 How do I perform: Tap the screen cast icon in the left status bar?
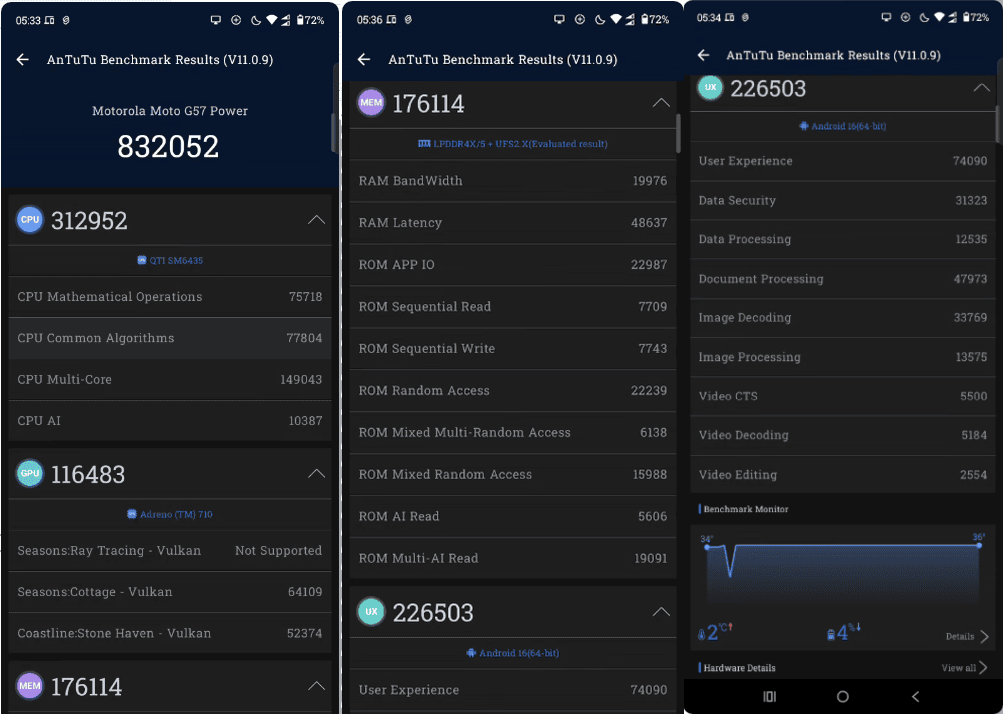(x=216, y=20)
